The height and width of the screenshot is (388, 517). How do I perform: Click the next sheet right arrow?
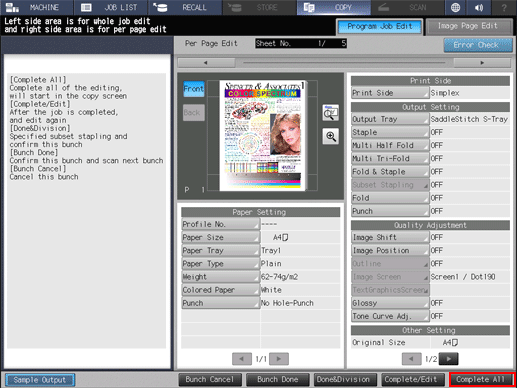tap(482, 63)
